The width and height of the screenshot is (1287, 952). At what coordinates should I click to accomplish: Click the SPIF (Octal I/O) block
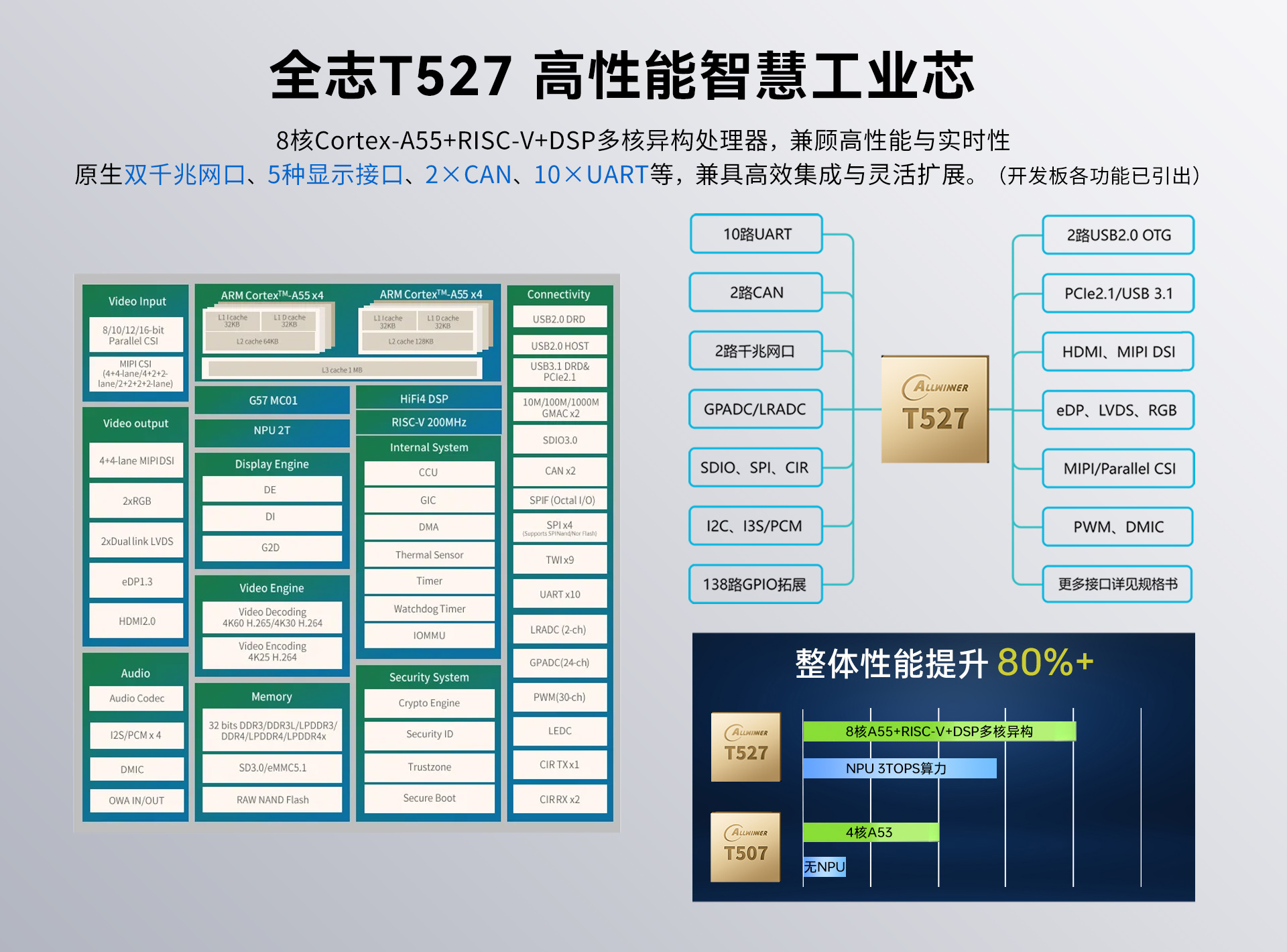tap(560, 500)
